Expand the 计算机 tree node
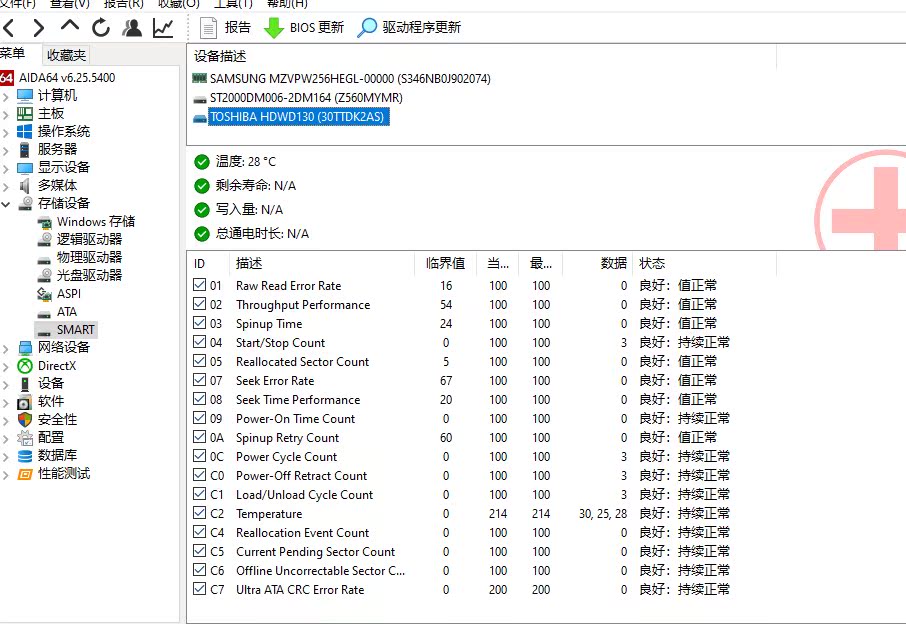 click(6, 96)
